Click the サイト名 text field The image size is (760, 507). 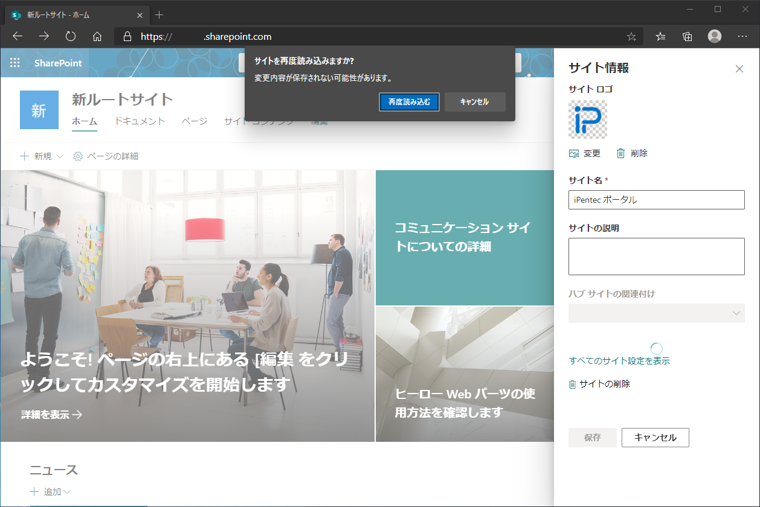[x=656, y=200]
